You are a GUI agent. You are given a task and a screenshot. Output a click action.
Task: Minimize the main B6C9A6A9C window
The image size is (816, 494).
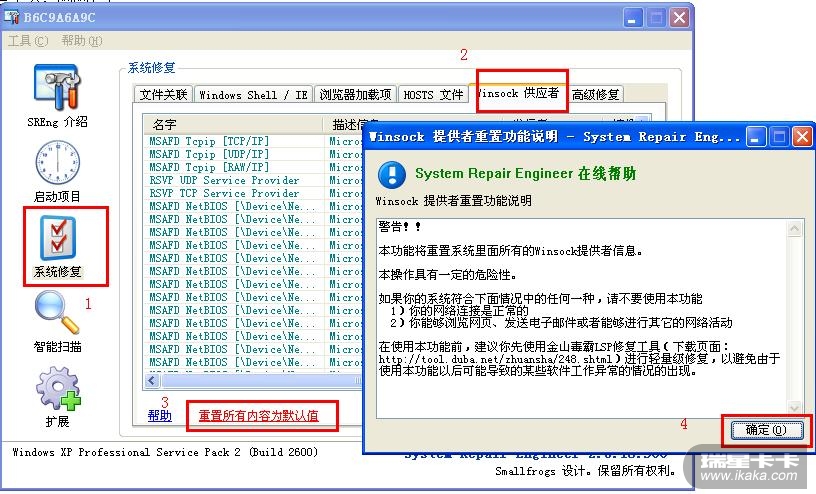tap(632, 18)
